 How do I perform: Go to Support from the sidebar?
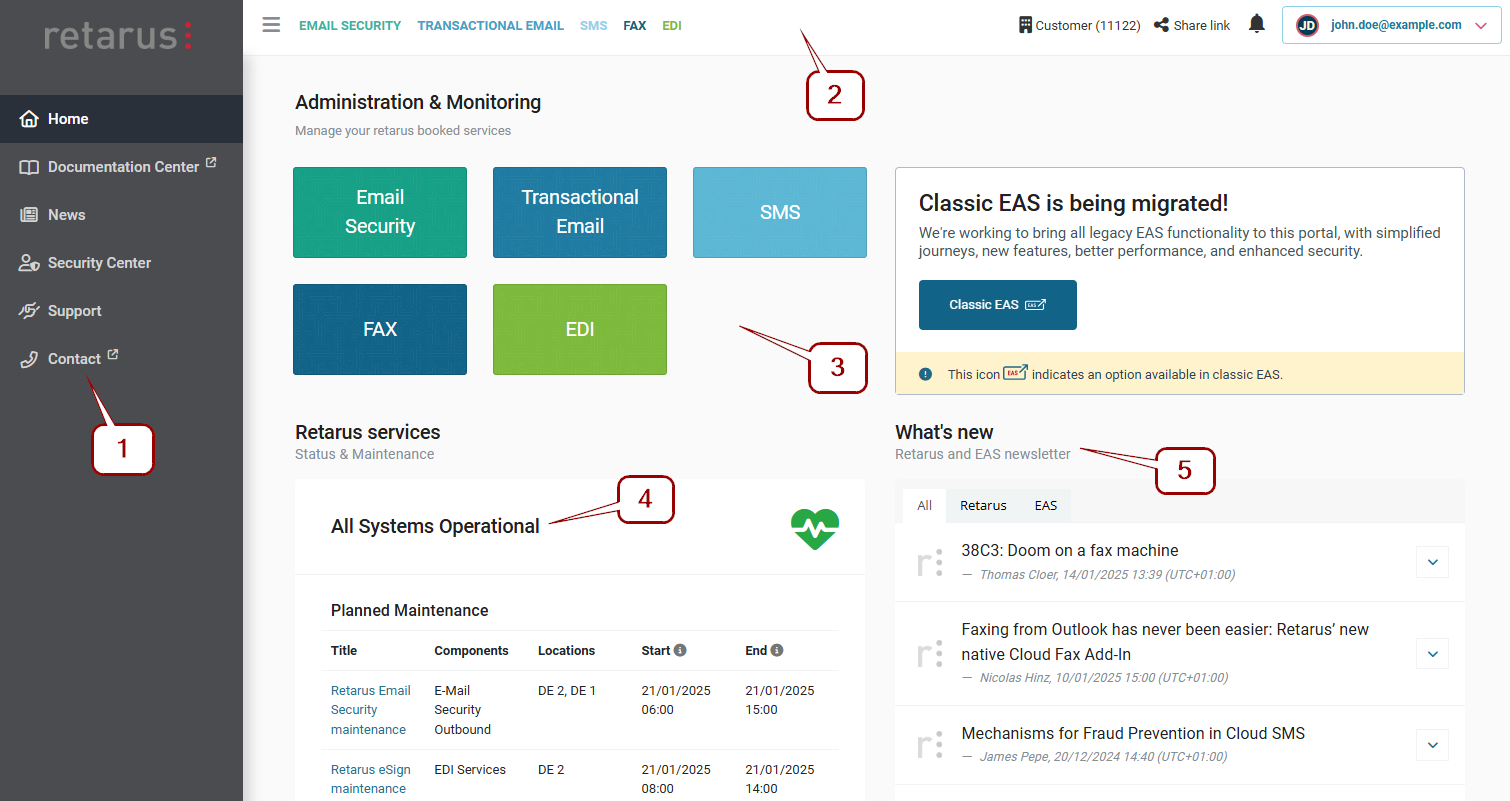(x=75, y=310)
